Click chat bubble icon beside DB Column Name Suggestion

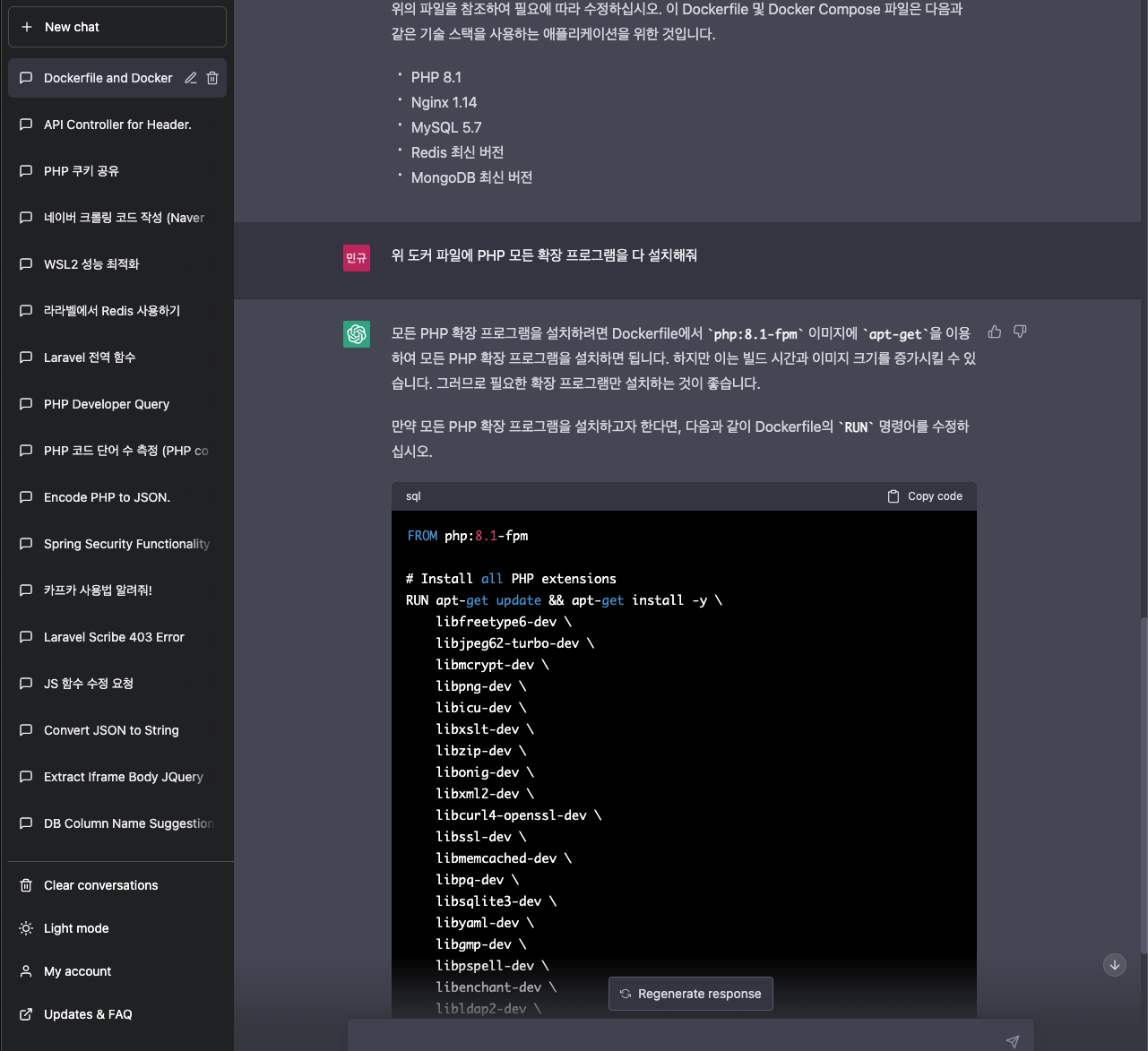[x=26, y=823]
